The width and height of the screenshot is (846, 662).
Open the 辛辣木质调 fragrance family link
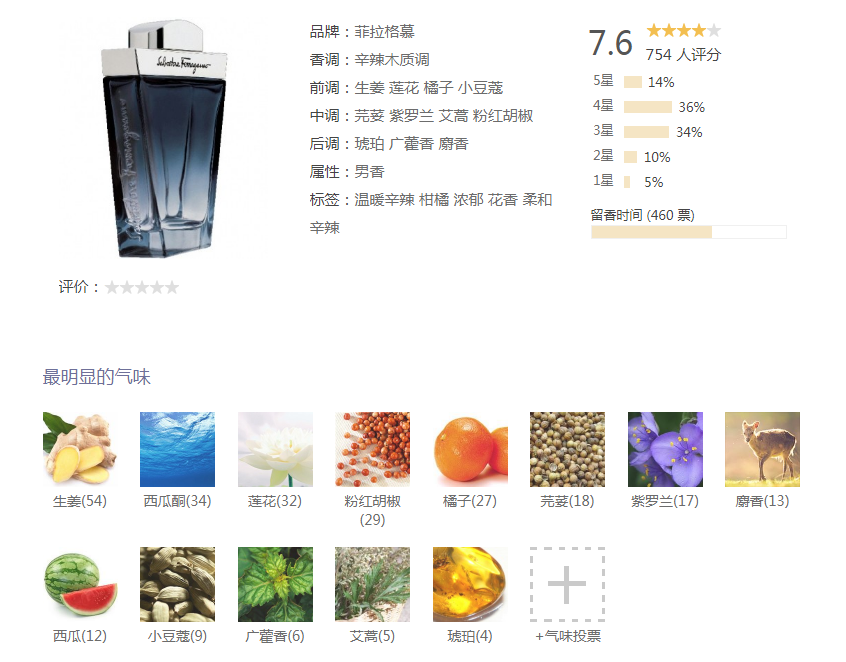click(392, 60)
